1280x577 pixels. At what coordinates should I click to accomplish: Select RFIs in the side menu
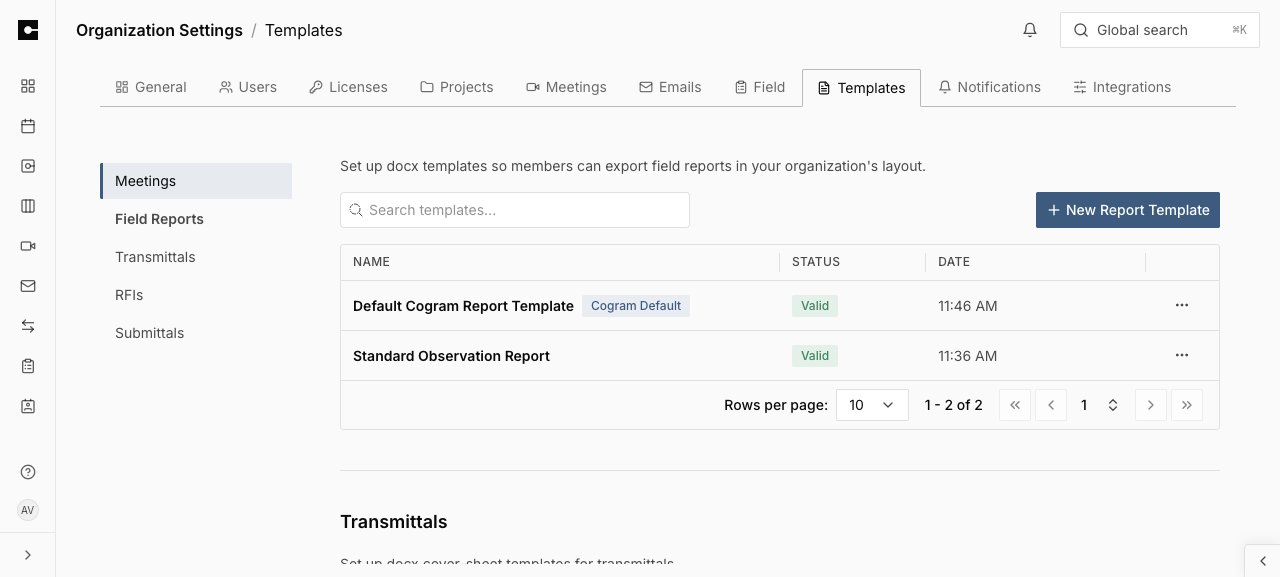coord(196,295)
